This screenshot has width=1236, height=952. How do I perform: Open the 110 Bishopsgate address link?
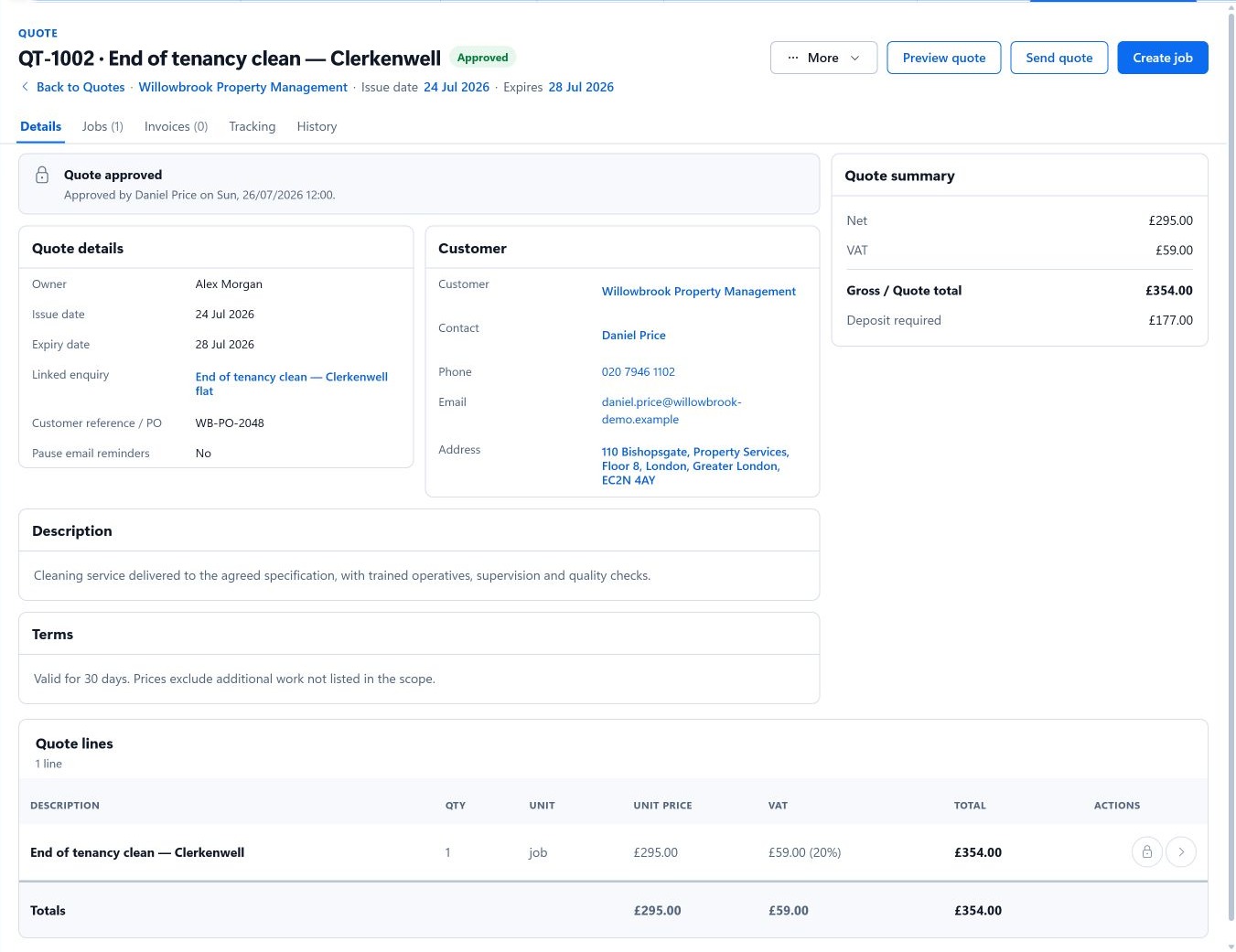pos(695,465)
